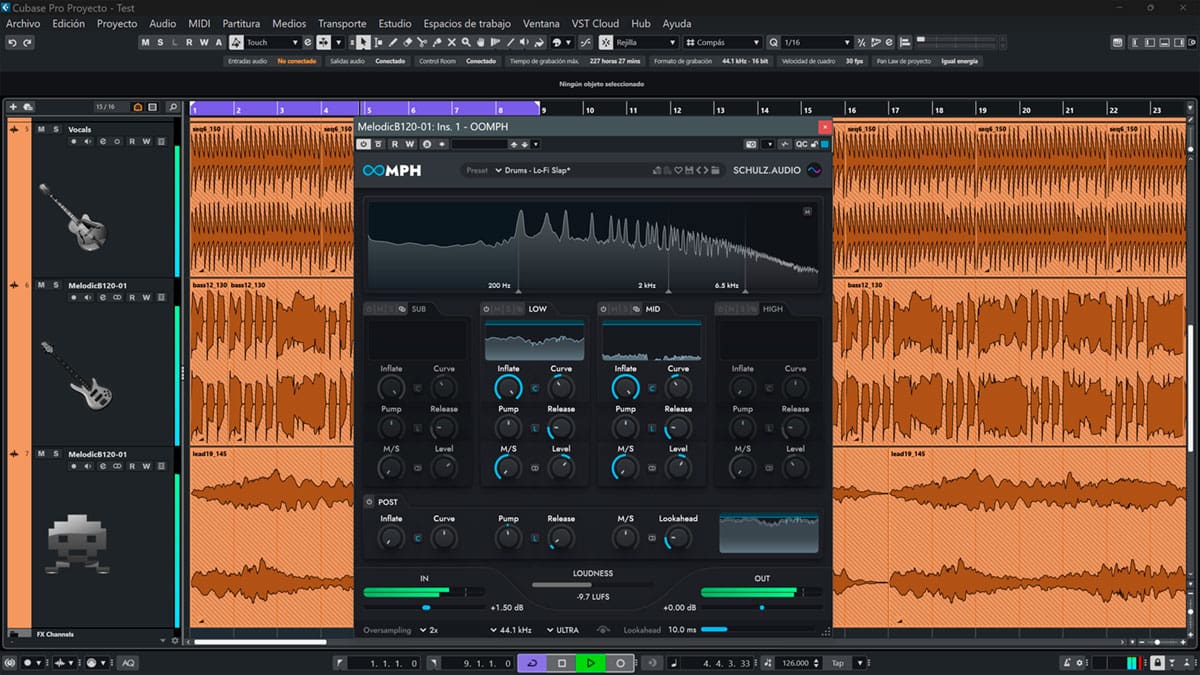1200x675 pixels.
Task: Select the Erase tool
Action: pyautogui.click(x=408, y=43)
